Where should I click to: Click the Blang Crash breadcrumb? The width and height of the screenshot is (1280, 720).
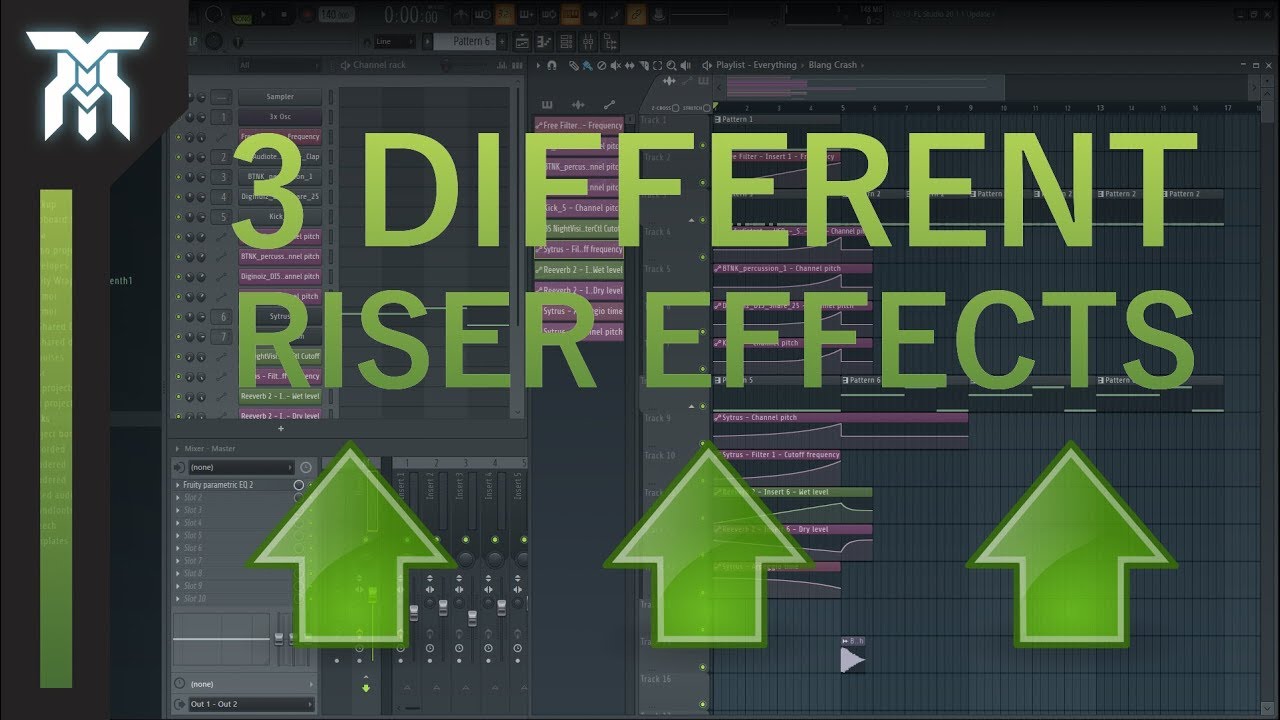click(833, 65)
